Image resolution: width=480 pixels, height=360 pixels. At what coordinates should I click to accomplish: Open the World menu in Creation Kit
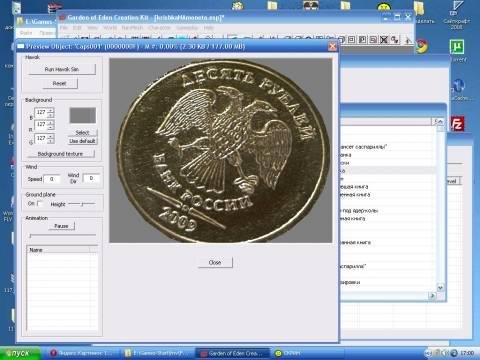tap(110, 28)
